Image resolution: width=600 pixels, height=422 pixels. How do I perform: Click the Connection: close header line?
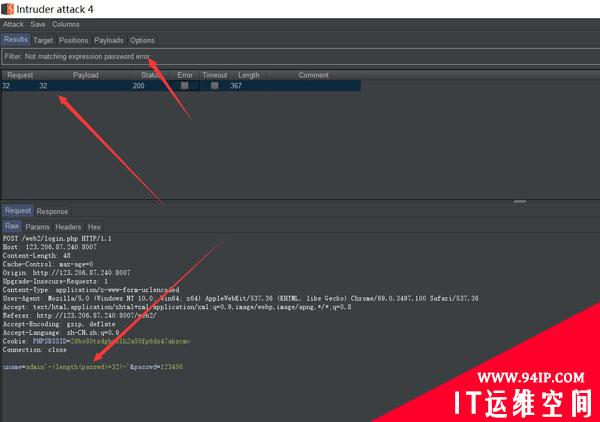[35, 350]
